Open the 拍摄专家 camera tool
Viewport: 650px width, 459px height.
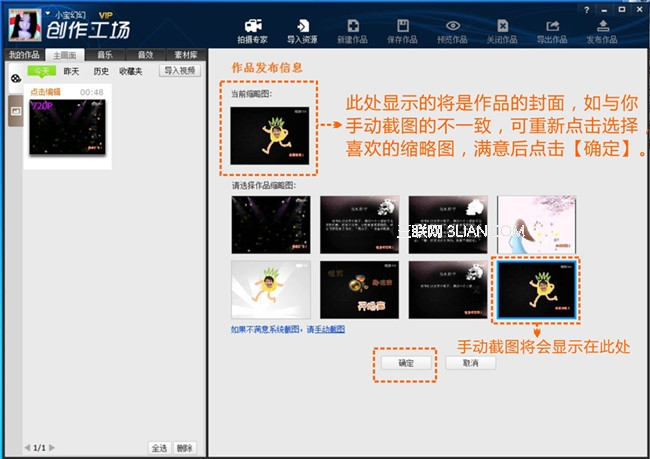click(252, 31)
